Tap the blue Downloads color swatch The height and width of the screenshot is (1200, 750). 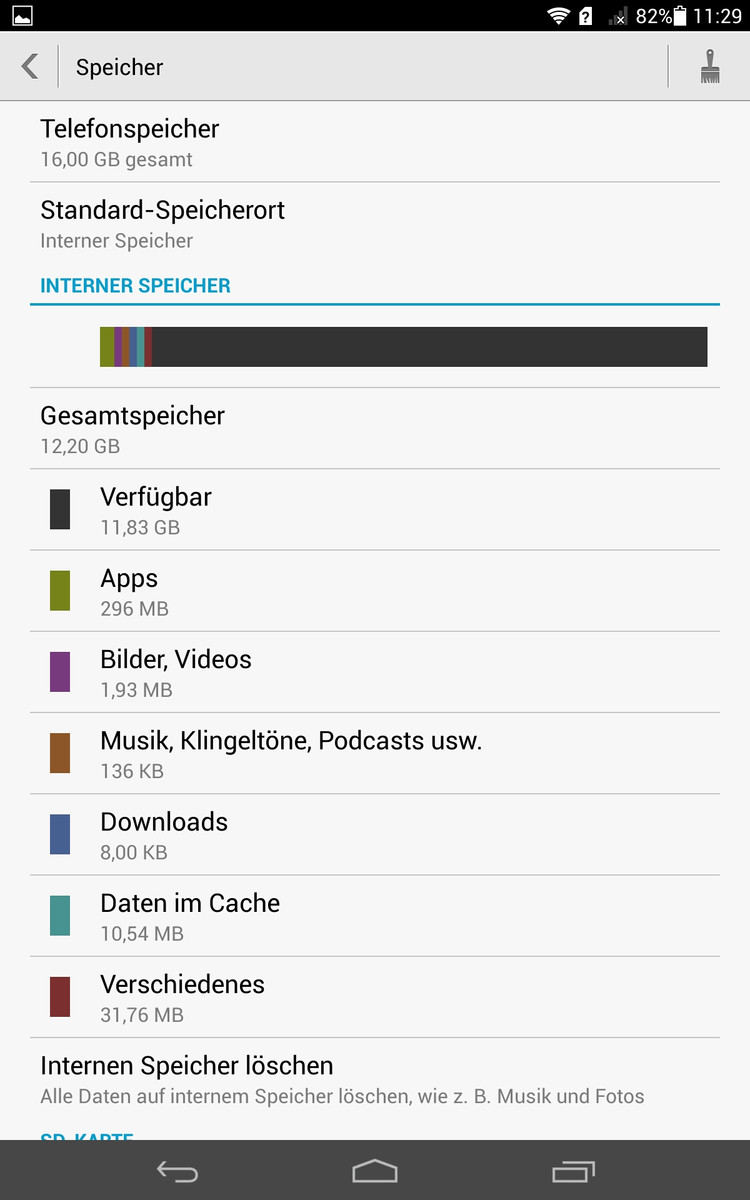pos(60,834)
